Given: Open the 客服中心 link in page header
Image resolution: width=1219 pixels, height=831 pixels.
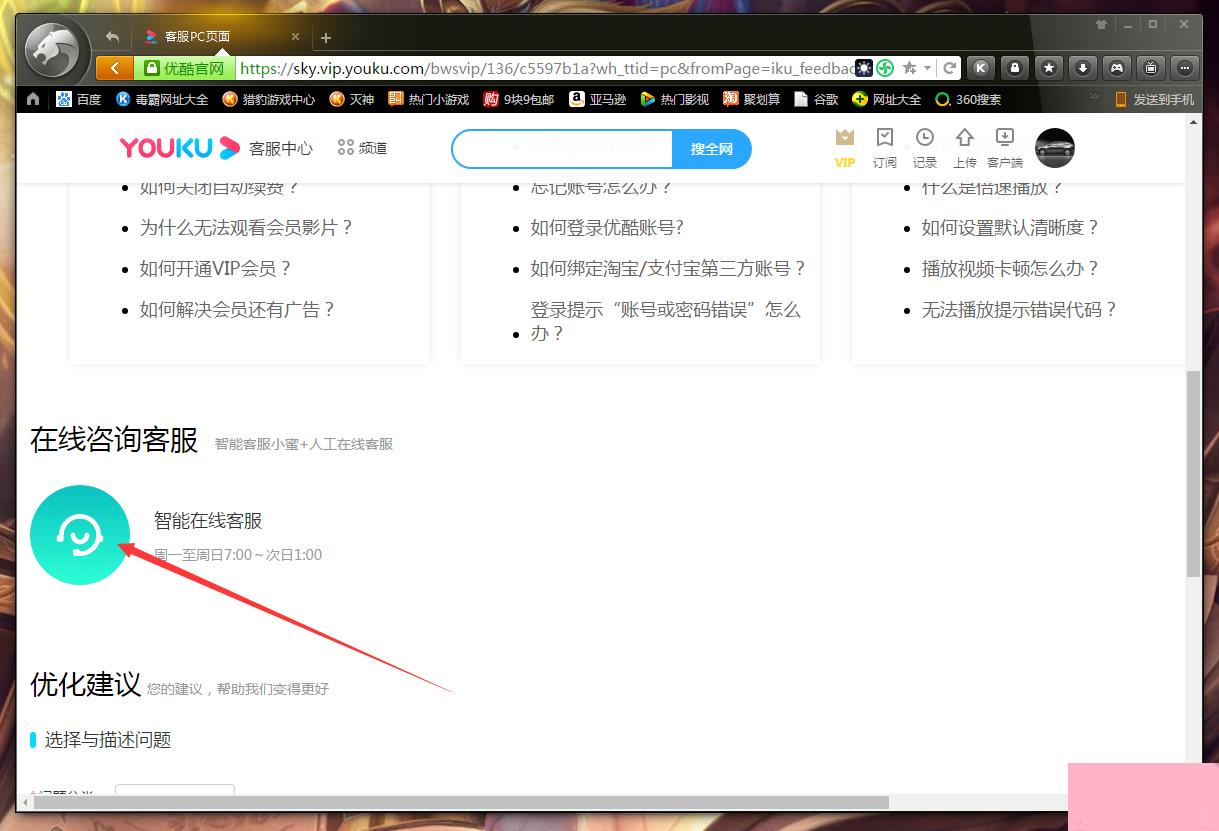Looking at the screenshot, I should pyautogui.click(x=281, y=148).
